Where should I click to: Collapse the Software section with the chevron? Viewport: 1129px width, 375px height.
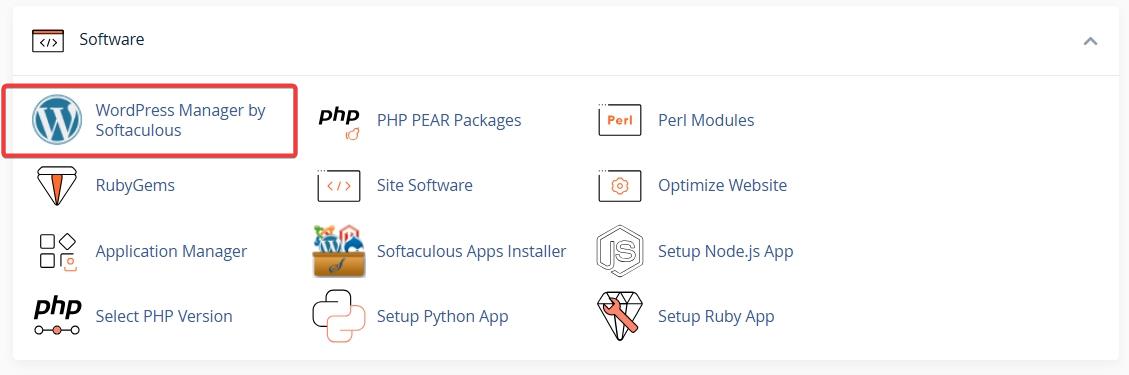(1091, 41)
